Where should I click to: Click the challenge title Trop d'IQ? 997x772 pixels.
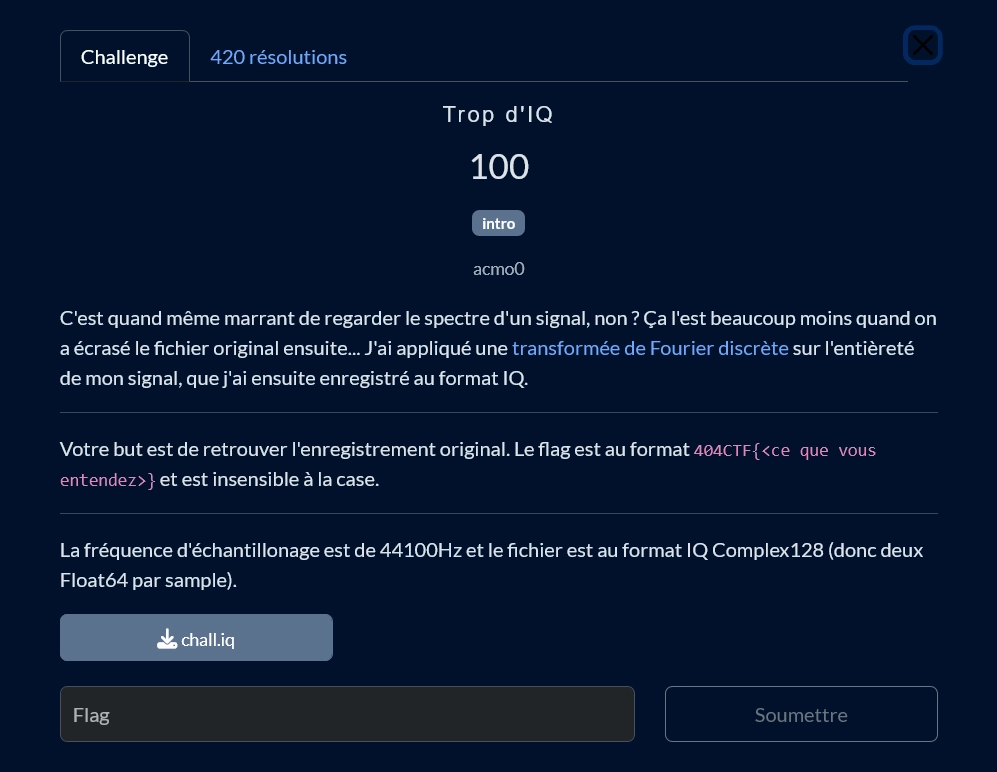498,114
